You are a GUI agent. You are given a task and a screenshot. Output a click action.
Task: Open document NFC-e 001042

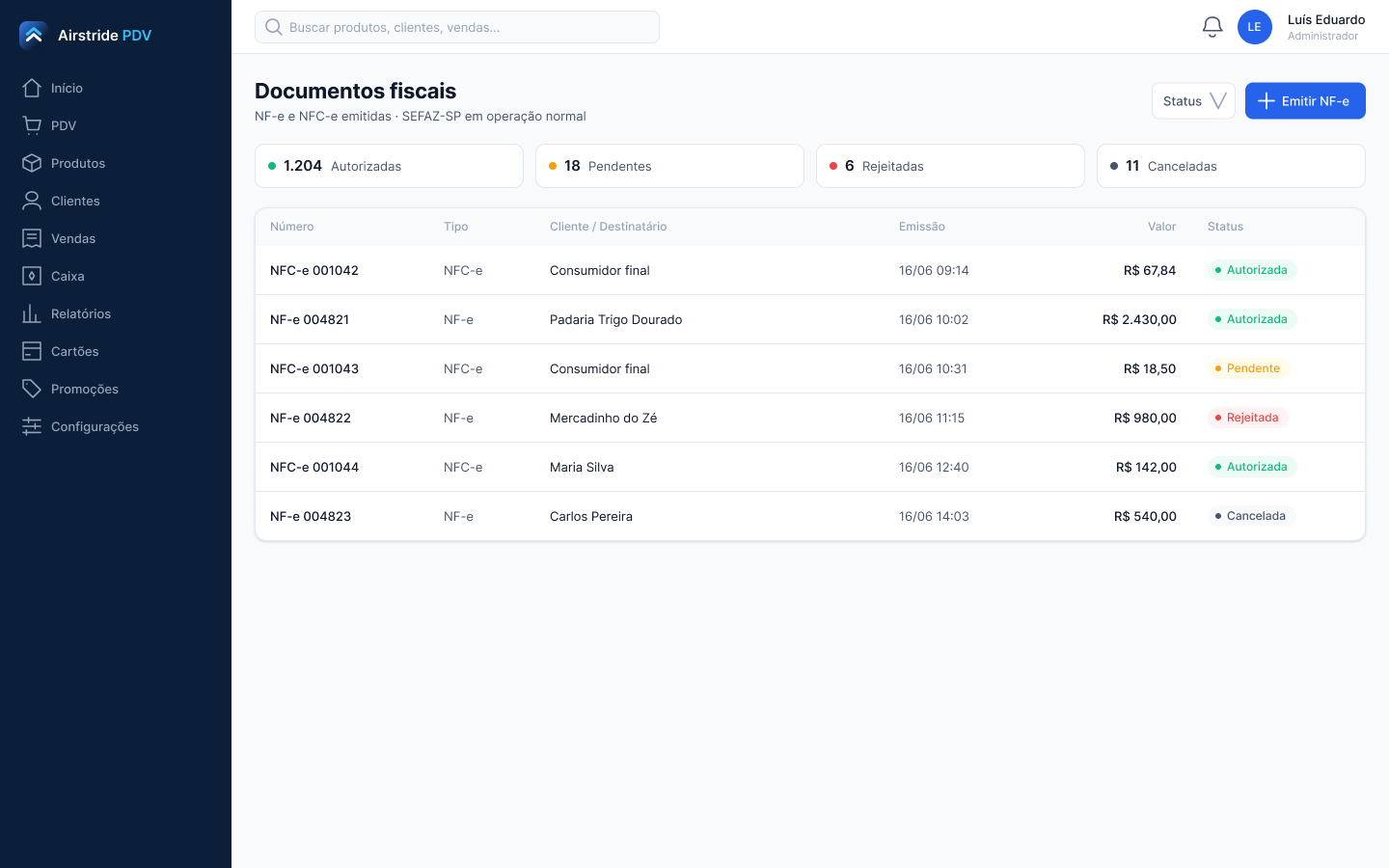point(314,270)
